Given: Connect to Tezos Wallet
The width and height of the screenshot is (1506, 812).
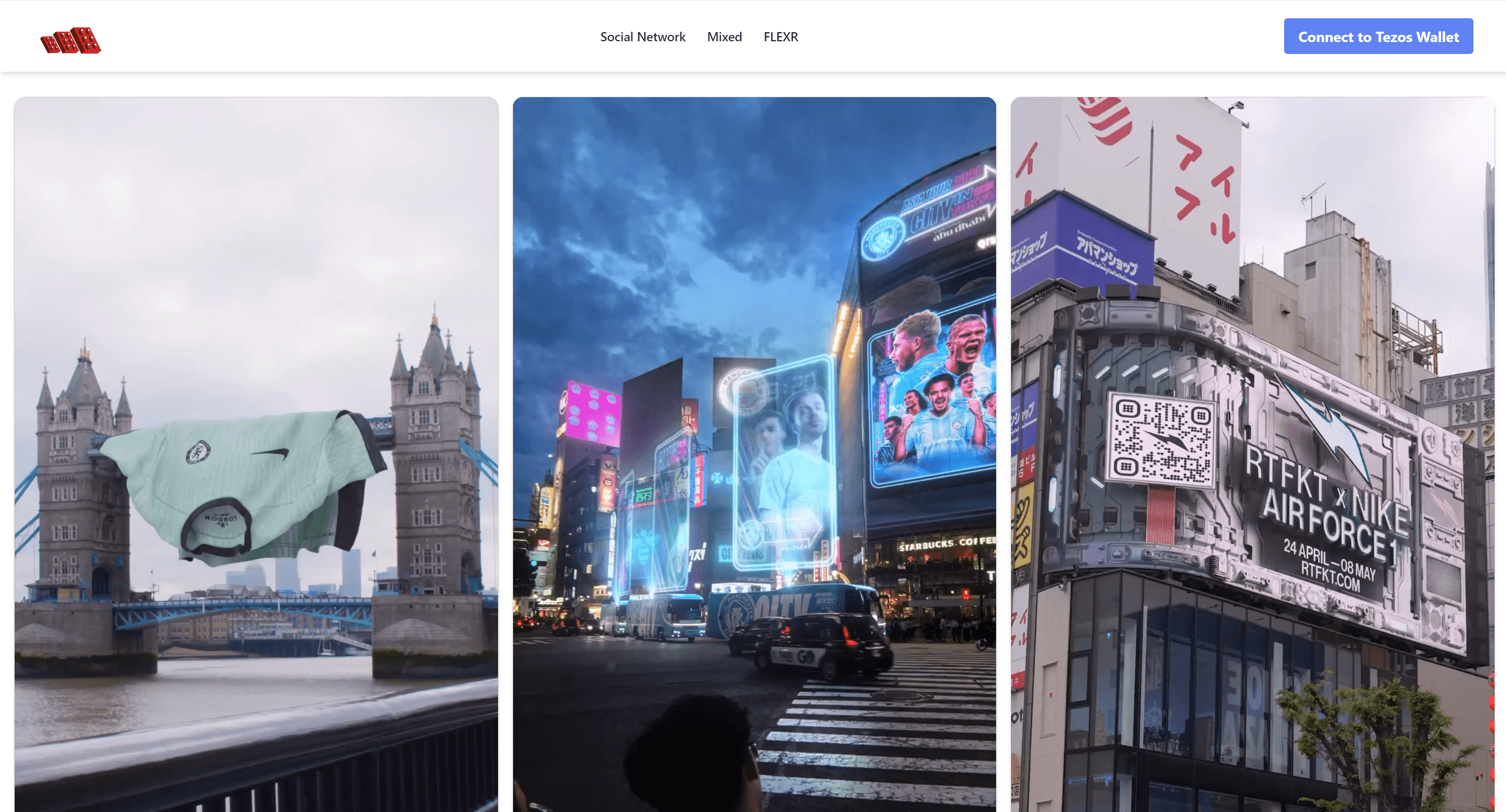Looking at the screenshot, I should click(1378, 36).
